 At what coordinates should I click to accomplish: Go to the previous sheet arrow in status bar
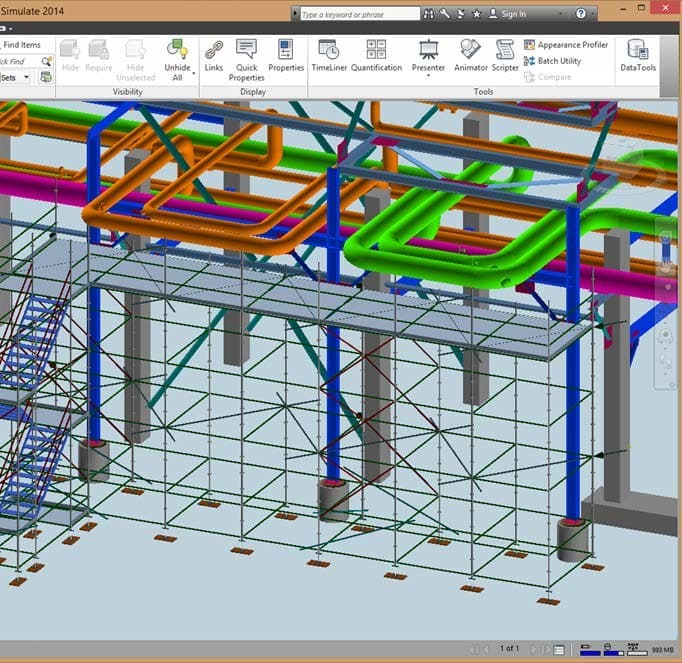486,650
